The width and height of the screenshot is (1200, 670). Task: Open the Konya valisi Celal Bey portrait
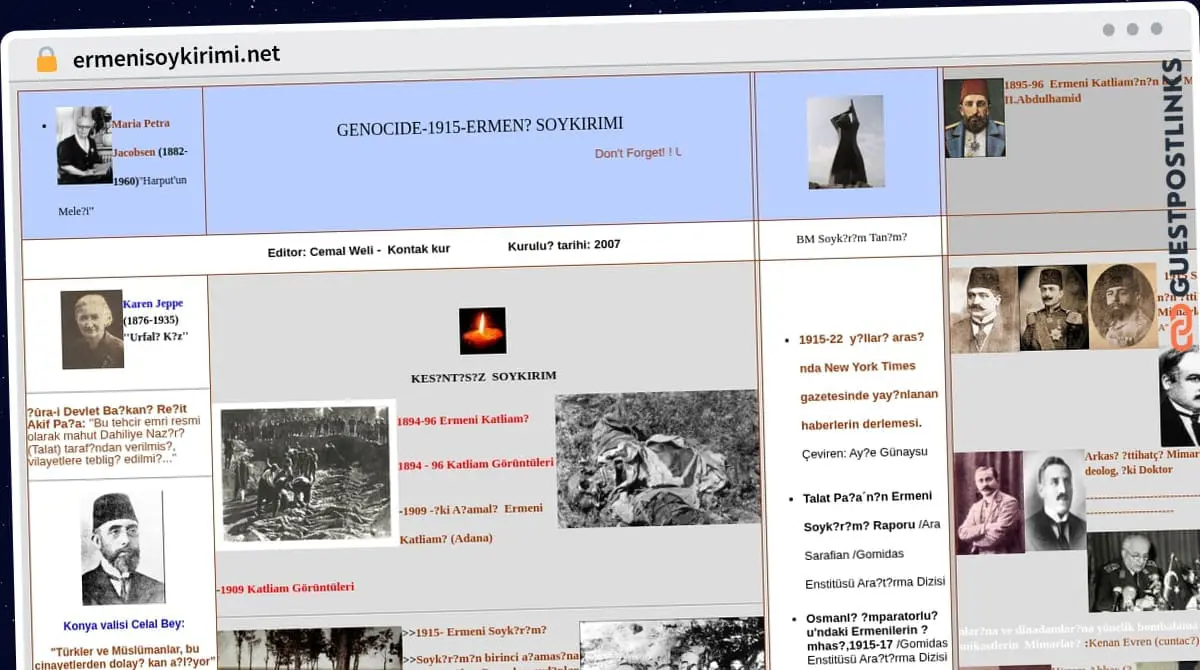click(122, 548)
